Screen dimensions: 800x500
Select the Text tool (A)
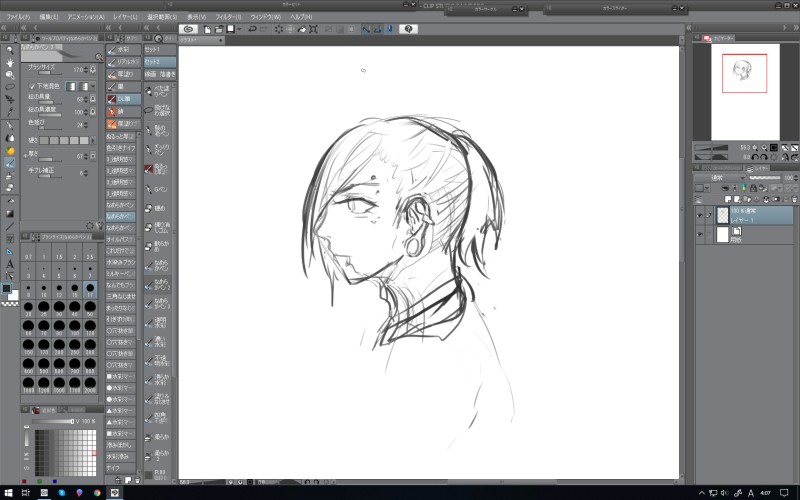click(10, 264)
